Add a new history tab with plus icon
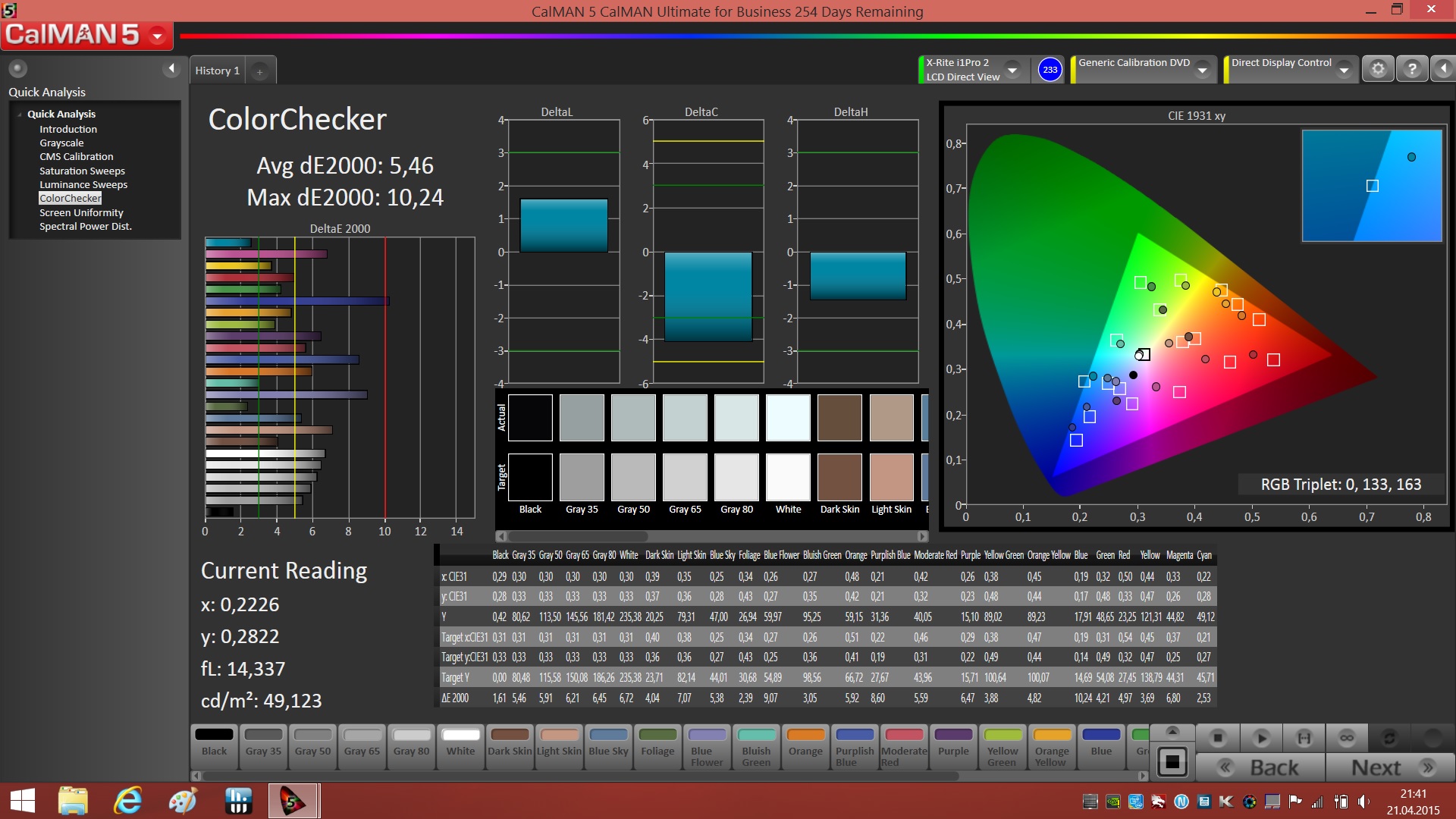This screenshot has height=819, width=1456. [259, 71]
